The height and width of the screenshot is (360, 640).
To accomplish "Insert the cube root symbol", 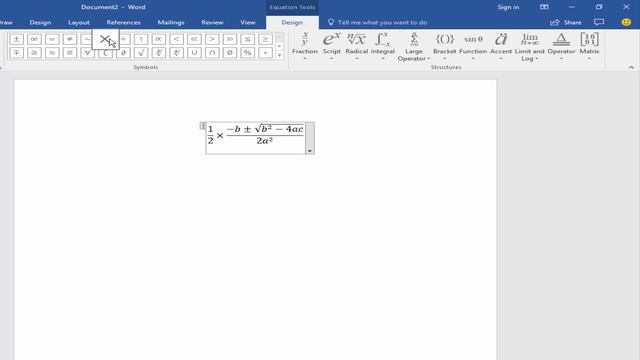I will click(x=158, y=53).
